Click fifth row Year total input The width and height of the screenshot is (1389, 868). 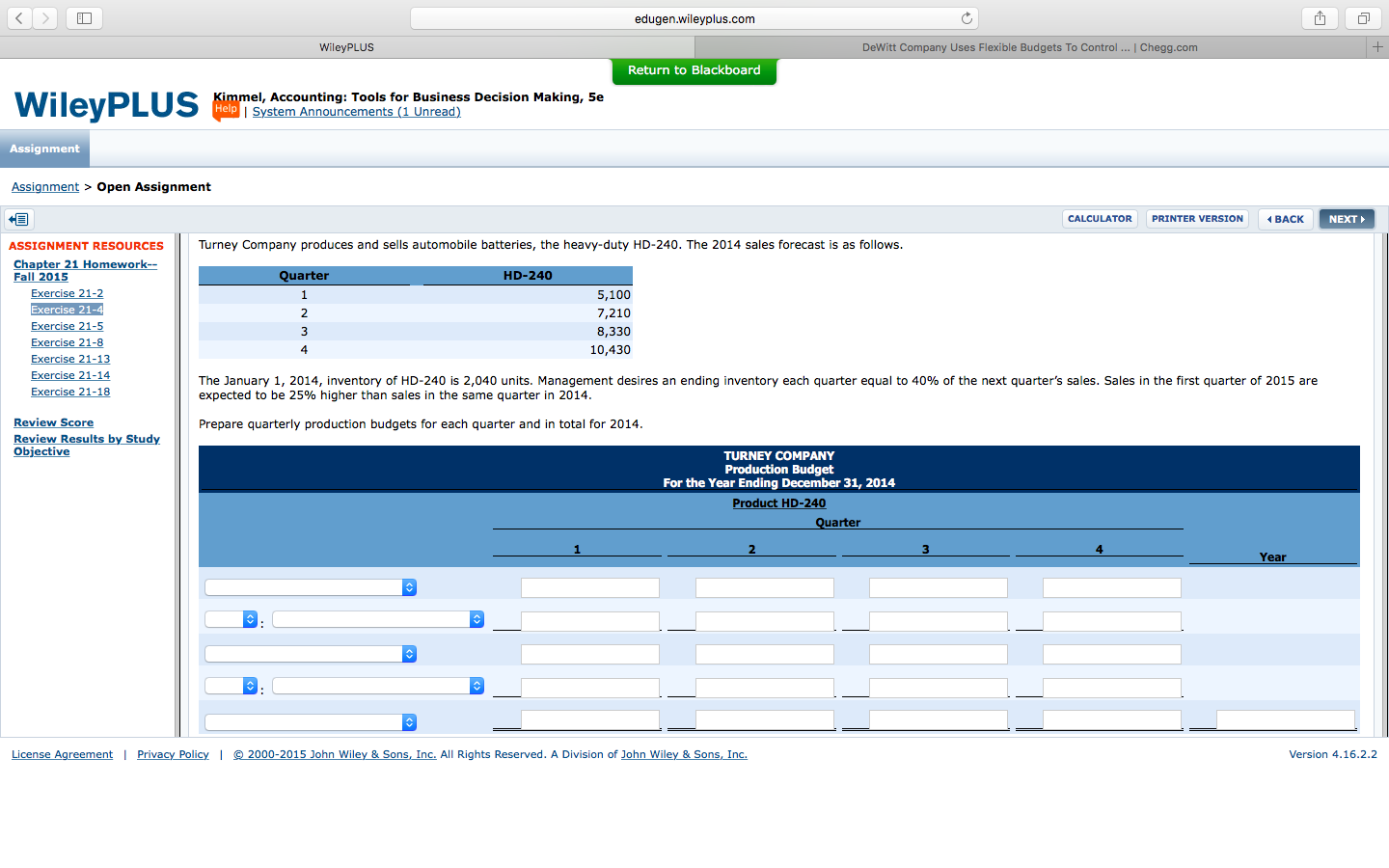pos(1286,719)
